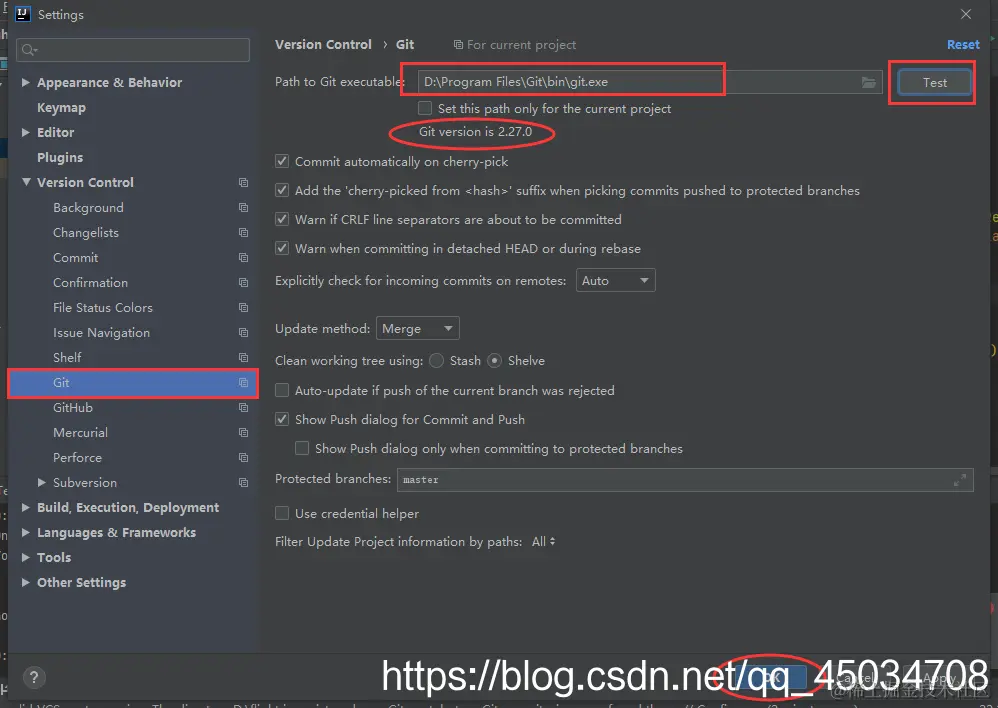The height and width of the screenshot is (708, 998).
Task: Select the Stash radio button
Action: tap(437, 361)
